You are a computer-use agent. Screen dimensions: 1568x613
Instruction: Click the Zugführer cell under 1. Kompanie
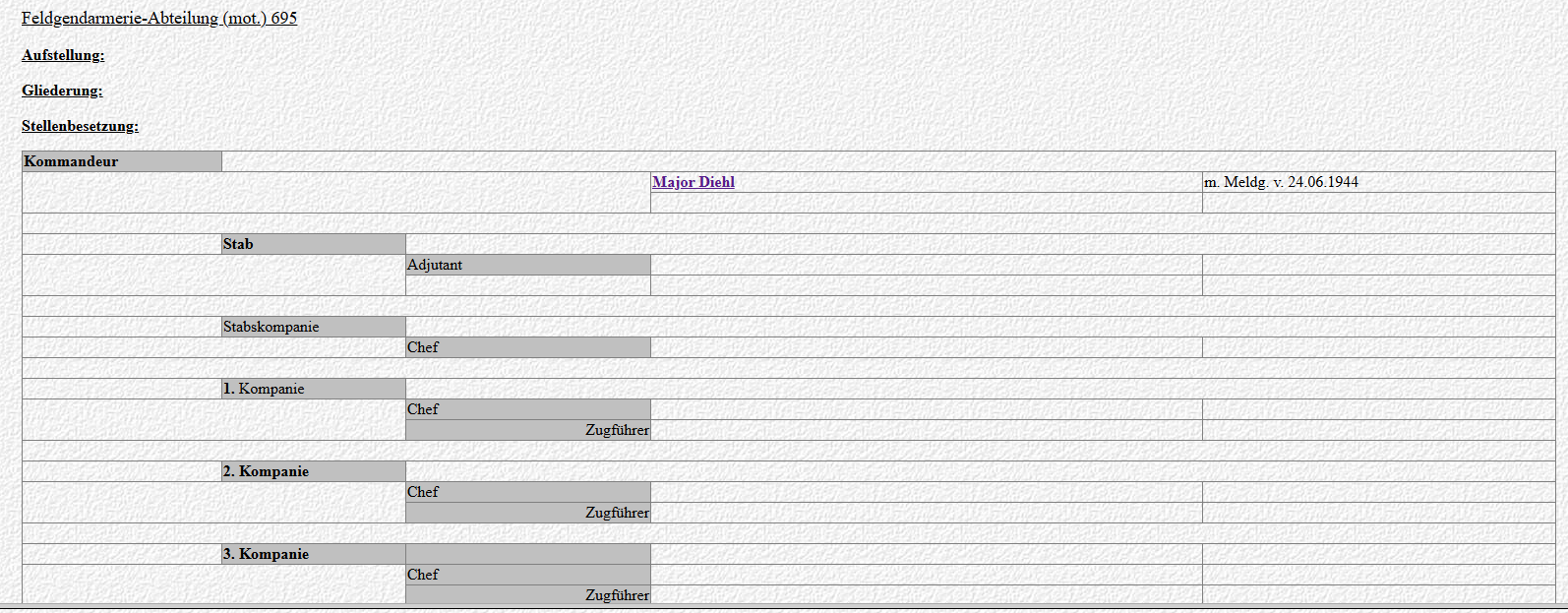[x=528, y=430]
